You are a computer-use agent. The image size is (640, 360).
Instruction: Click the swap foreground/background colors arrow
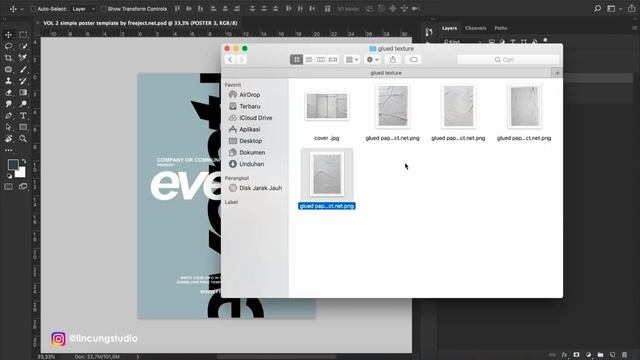(x=24, y=161)
